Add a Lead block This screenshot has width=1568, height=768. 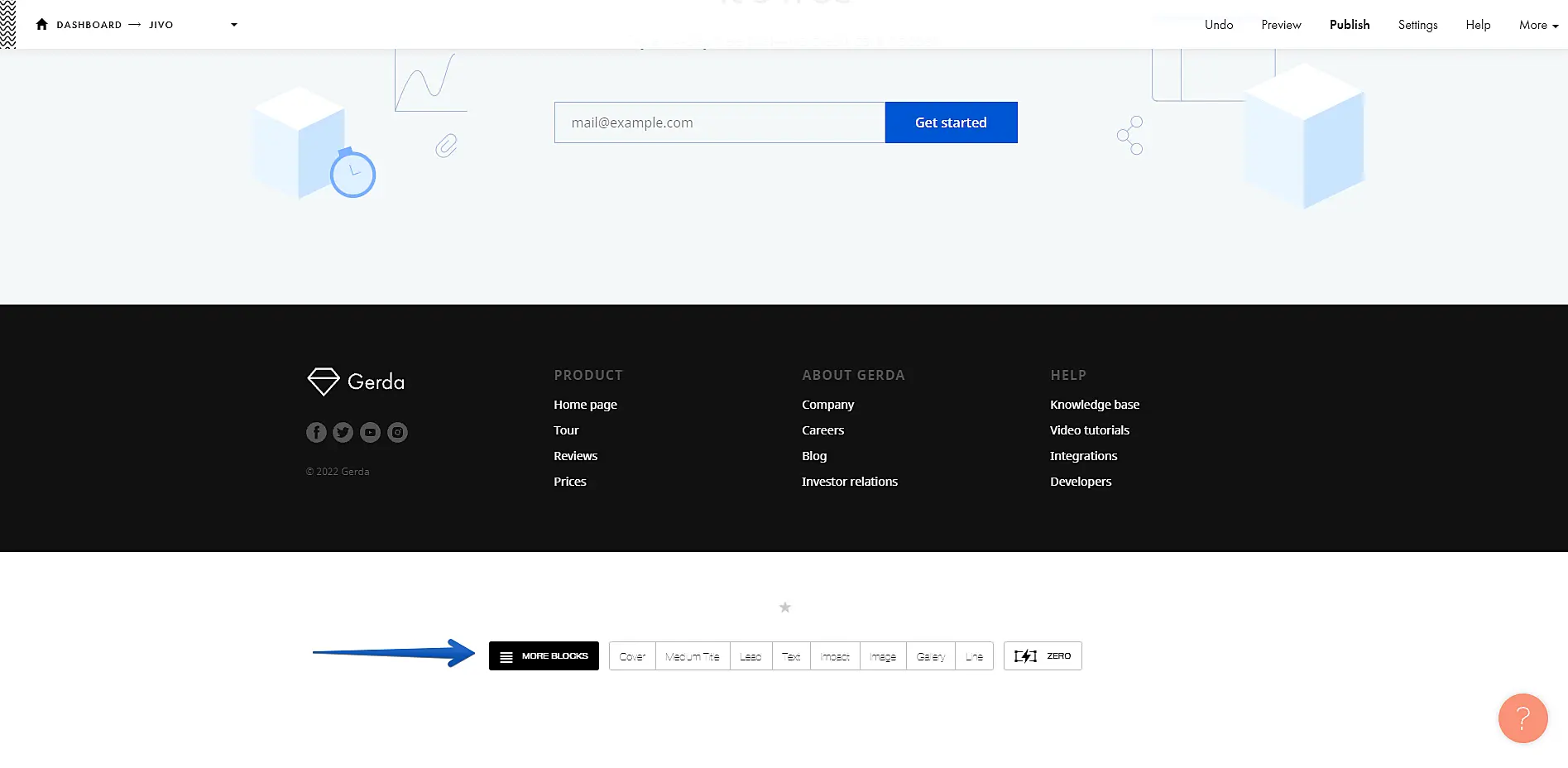pos(750,656)
